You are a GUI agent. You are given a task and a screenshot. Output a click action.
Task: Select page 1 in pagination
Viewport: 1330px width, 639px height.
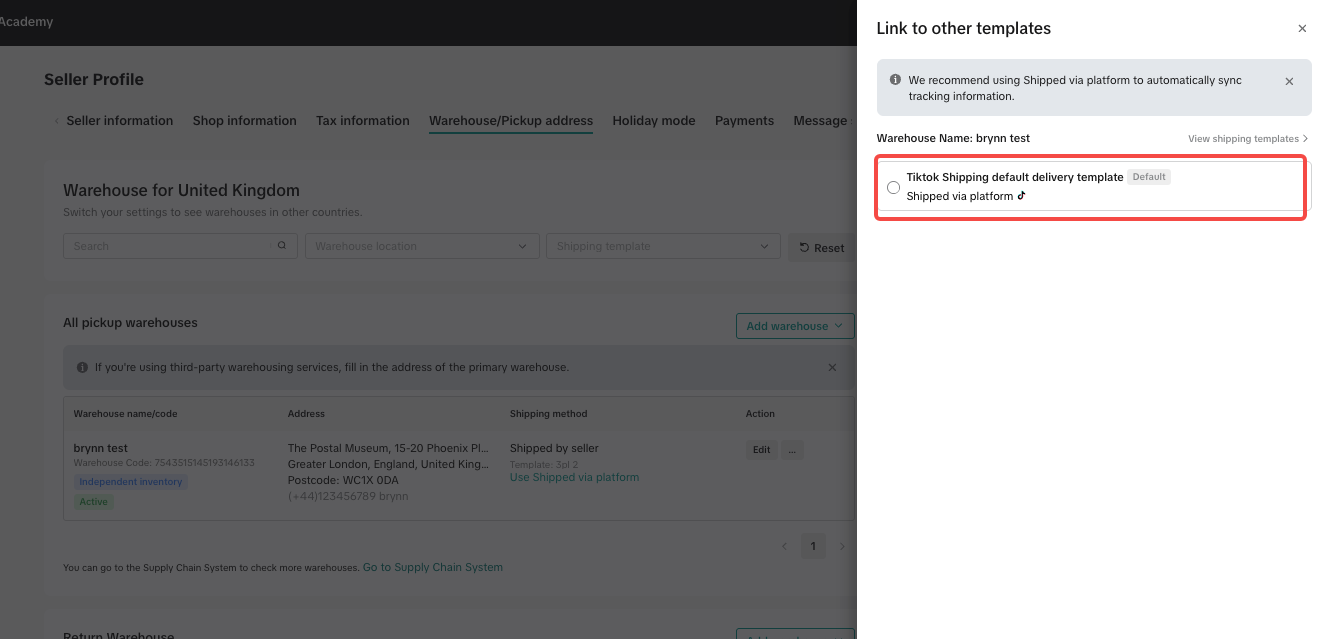pyautogui.click(x=813, y=546)
